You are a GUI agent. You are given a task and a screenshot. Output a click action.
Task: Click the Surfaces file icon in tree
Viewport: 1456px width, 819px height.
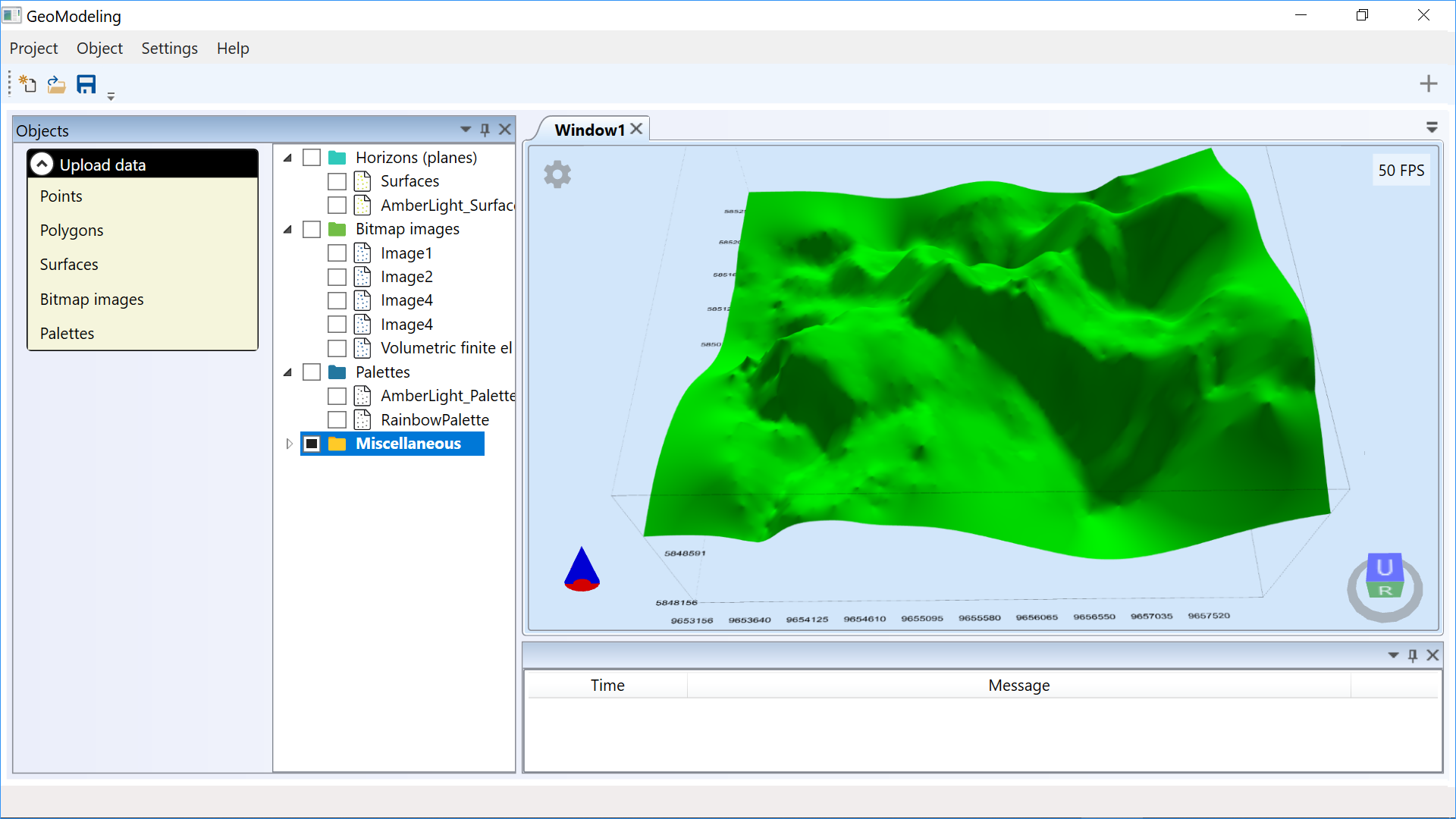click(x=362, y=181)
